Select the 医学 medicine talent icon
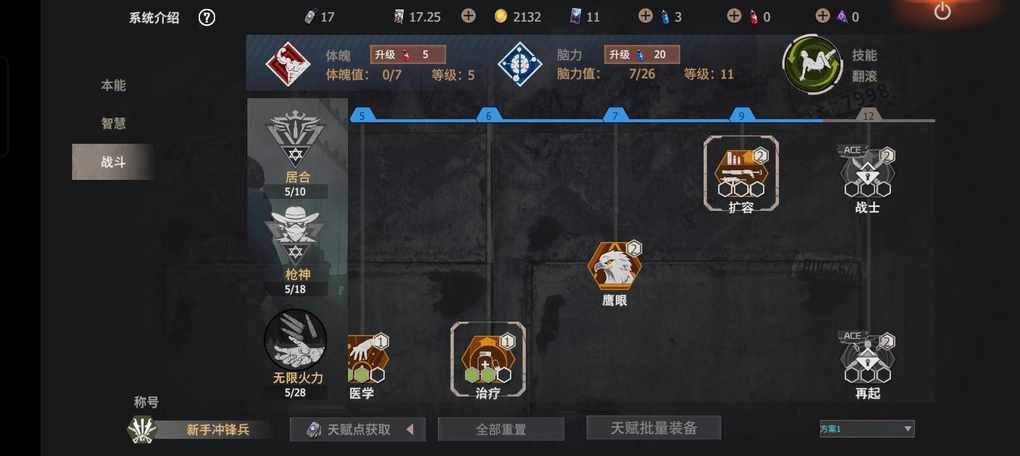The height and width of the screenshot is (456, 1020). click(x=368, y=359)
